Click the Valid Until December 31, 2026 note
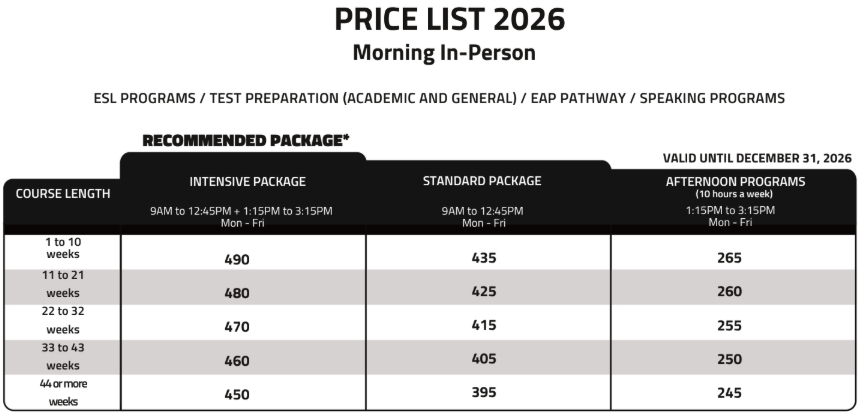860x413 pixels. 756,158
